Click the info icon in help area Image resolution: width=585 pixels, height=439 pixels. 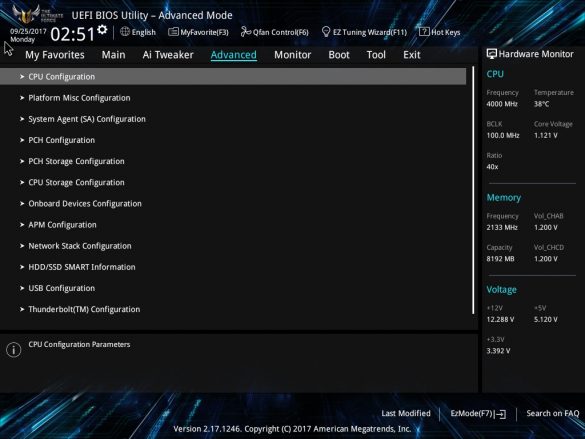pos(14,349)
